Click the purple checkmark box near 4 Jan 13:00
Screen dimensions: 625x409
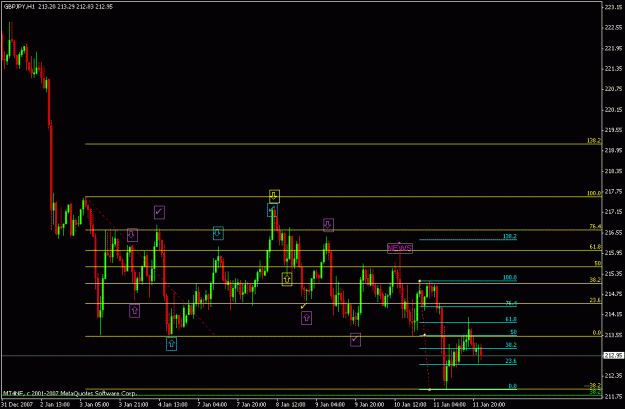coord(159,212)
